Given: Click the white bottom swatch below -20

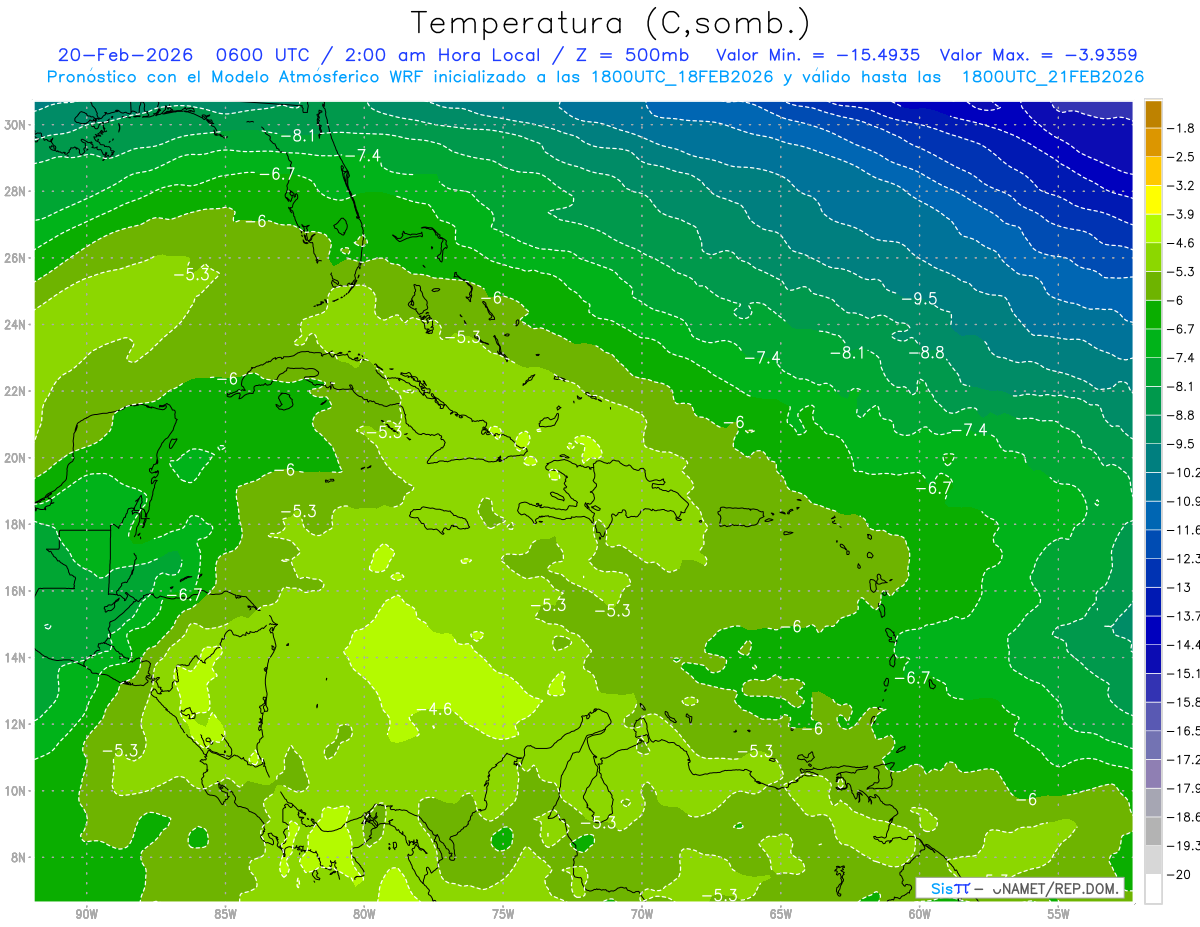Looking at the screenshot, I should point(1153,888).
